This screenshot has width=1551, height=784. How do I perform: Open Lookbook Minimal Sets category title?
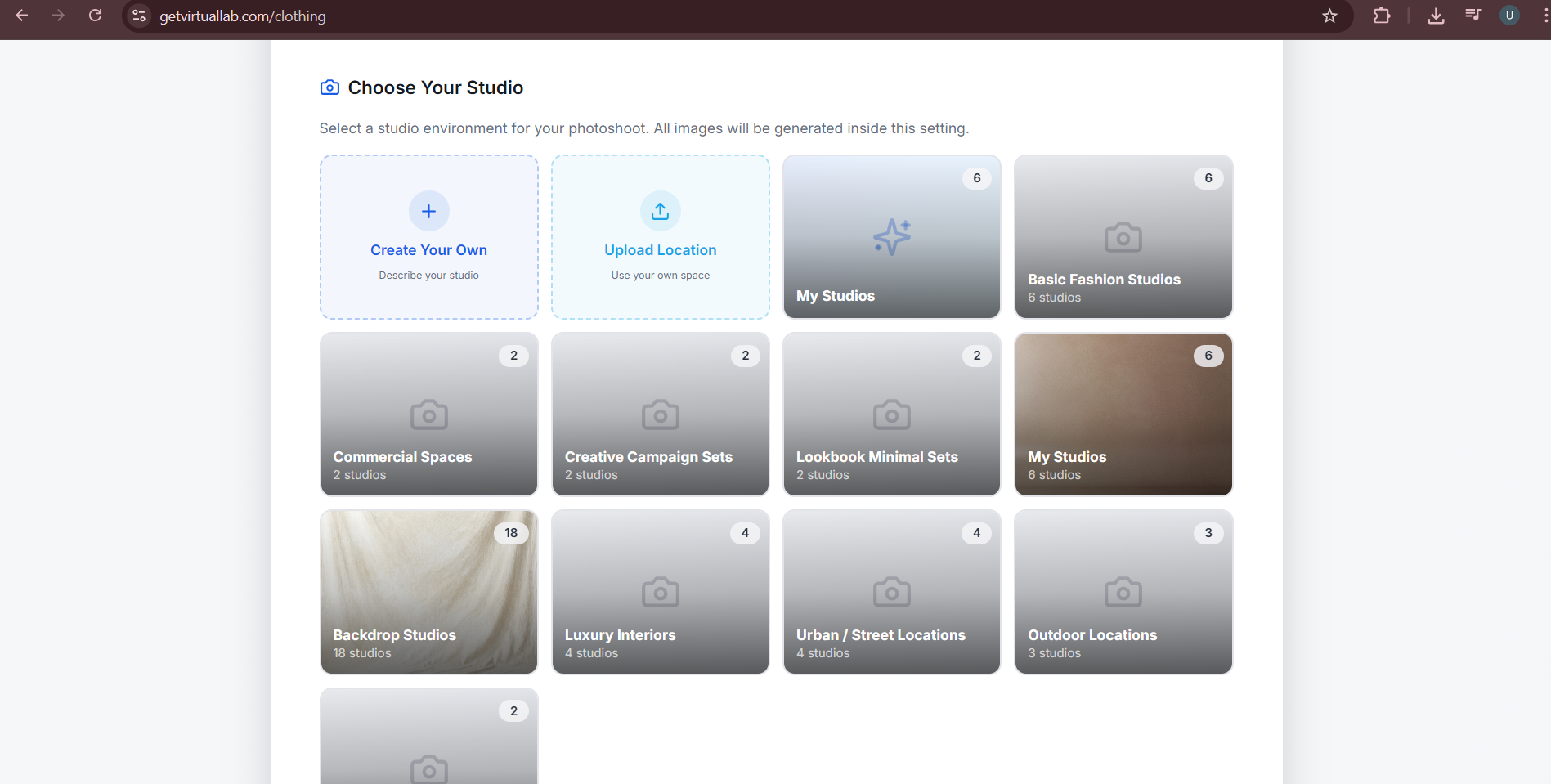click(876, 457)
